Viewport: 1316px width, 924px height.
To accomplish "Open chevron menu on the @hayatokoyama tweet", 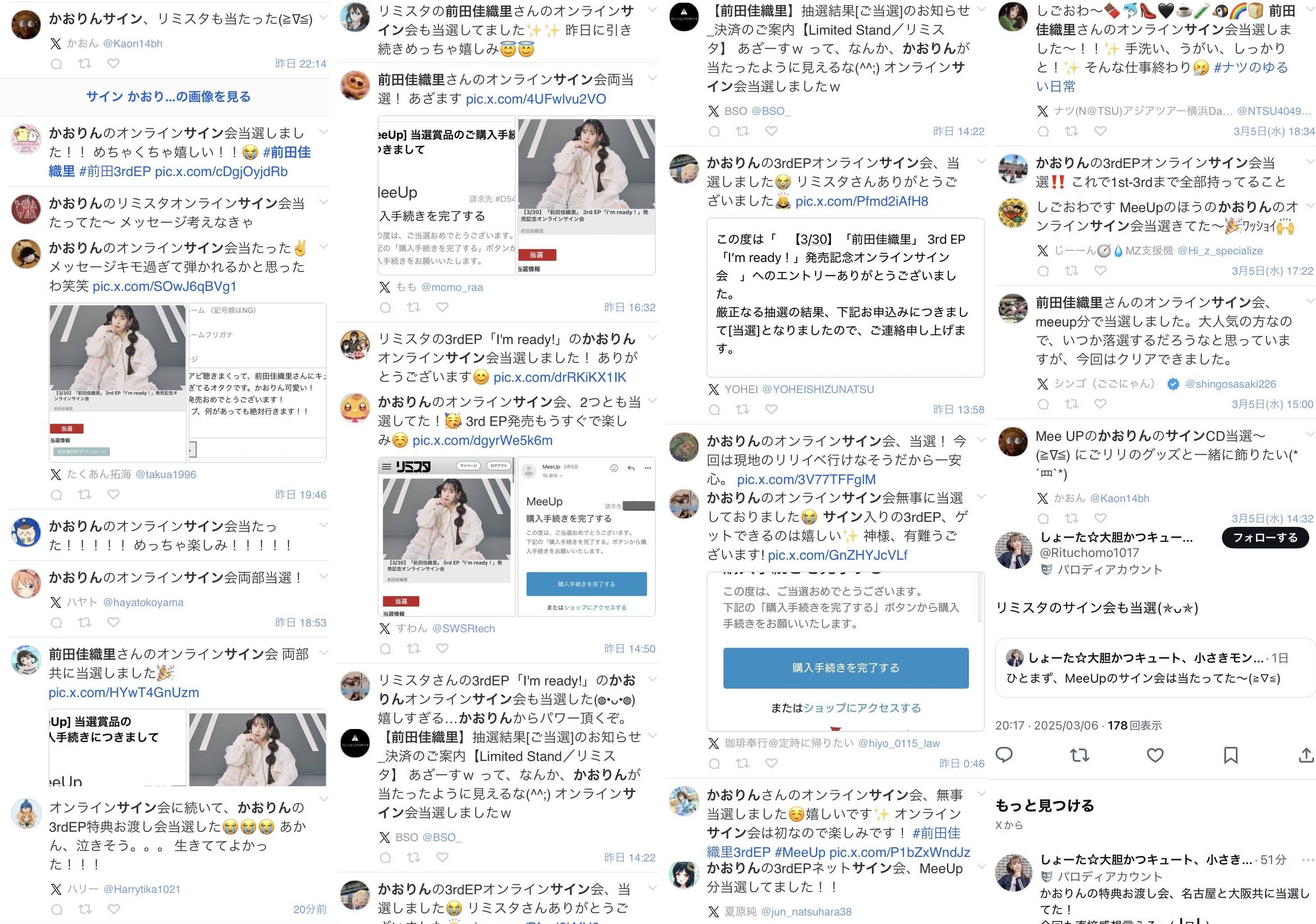I will (x=323, y=576).
